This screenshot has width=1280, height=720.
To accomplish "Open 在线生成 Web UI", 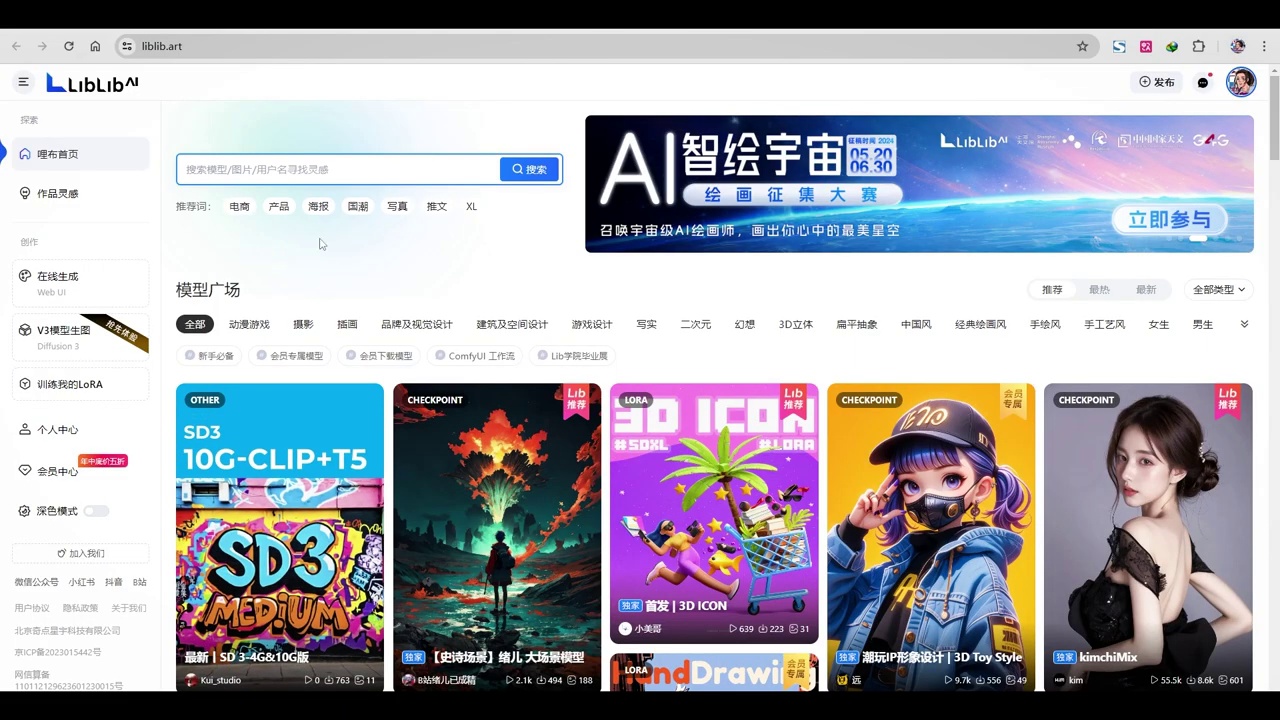I will click(x=81, y=283).
